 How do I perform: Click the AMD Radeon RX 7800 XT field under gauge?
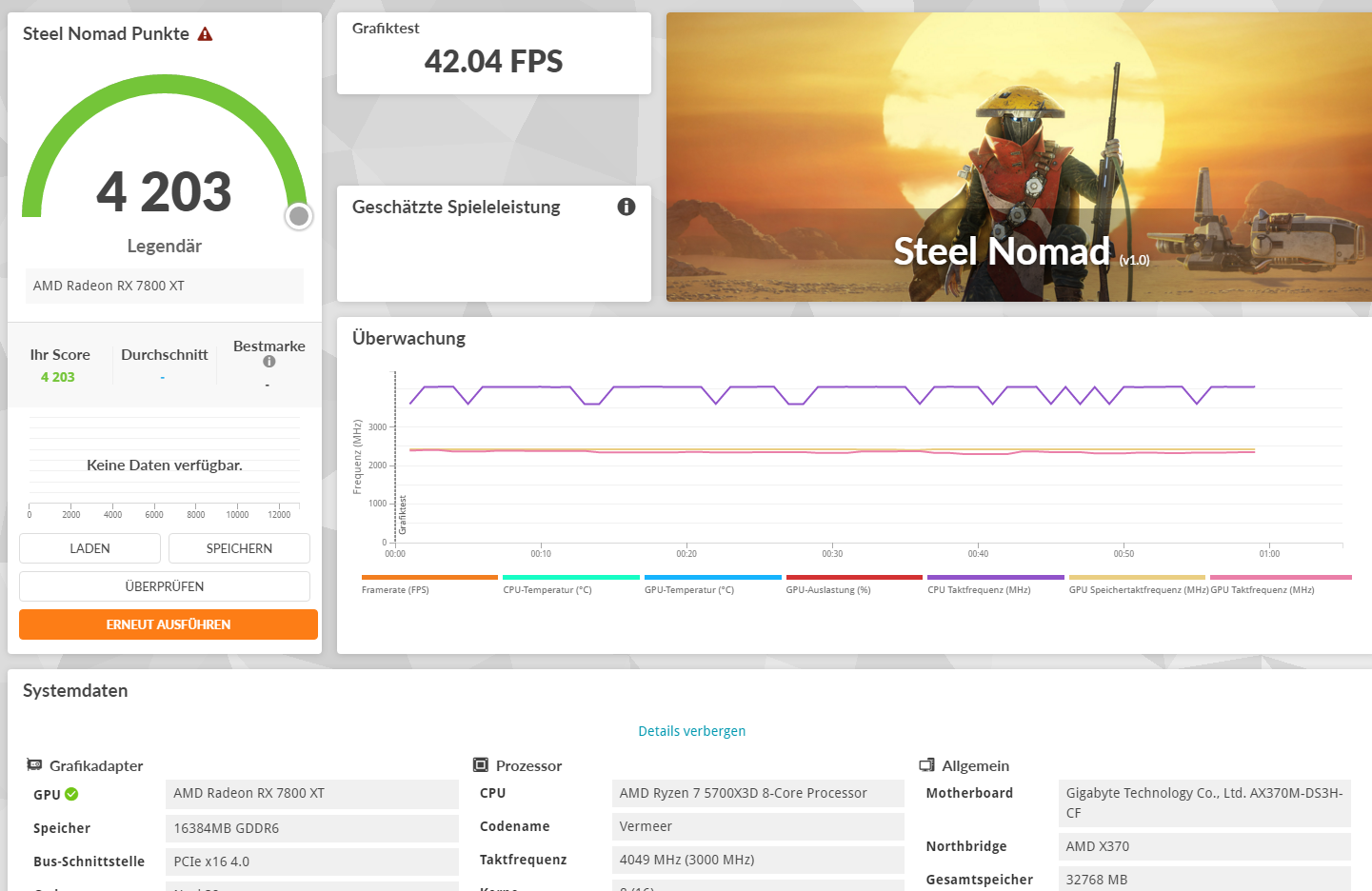click(165, 286)
